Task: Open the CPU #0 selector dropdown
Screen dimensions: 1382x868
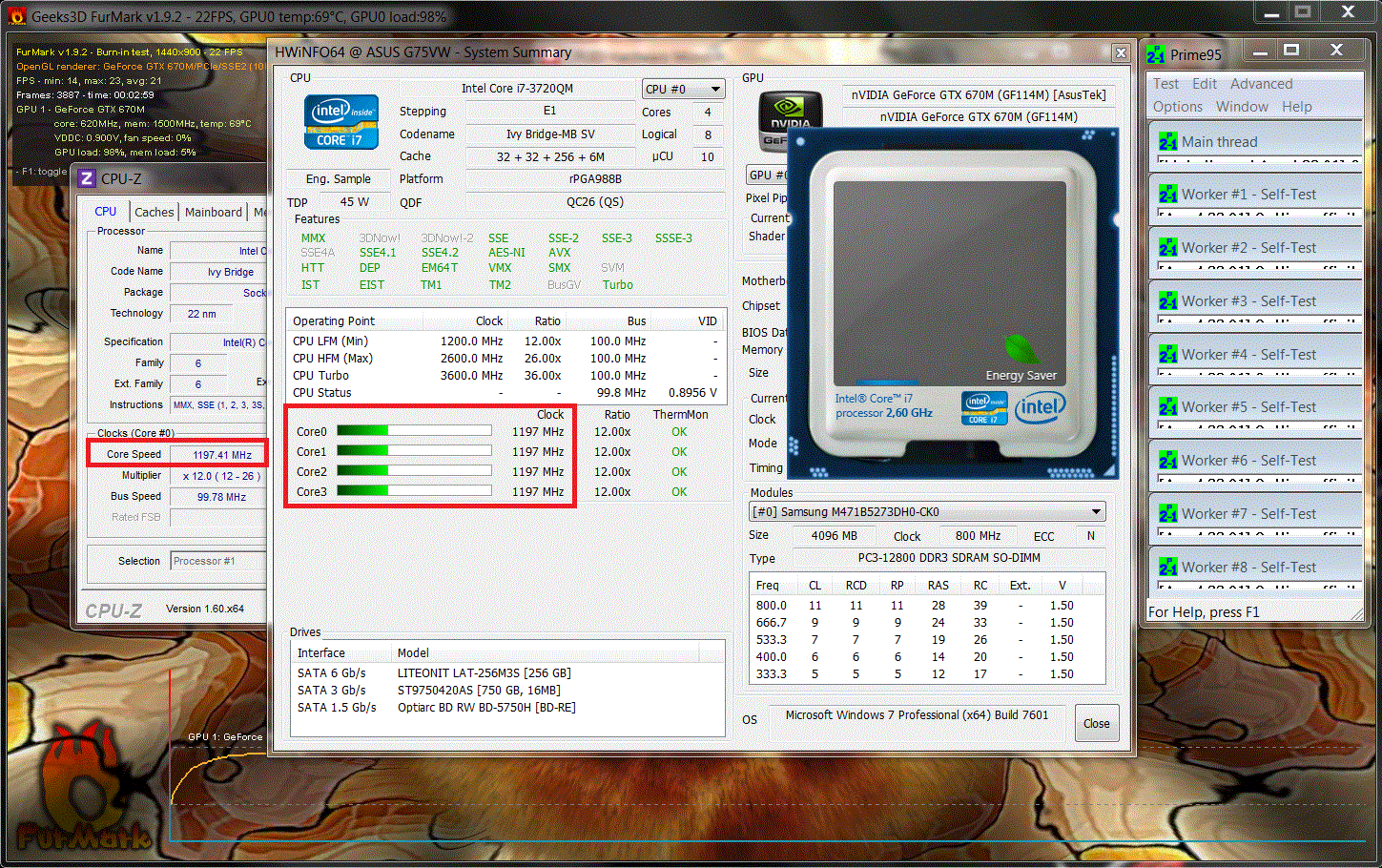Action: (x=683, y=89)
